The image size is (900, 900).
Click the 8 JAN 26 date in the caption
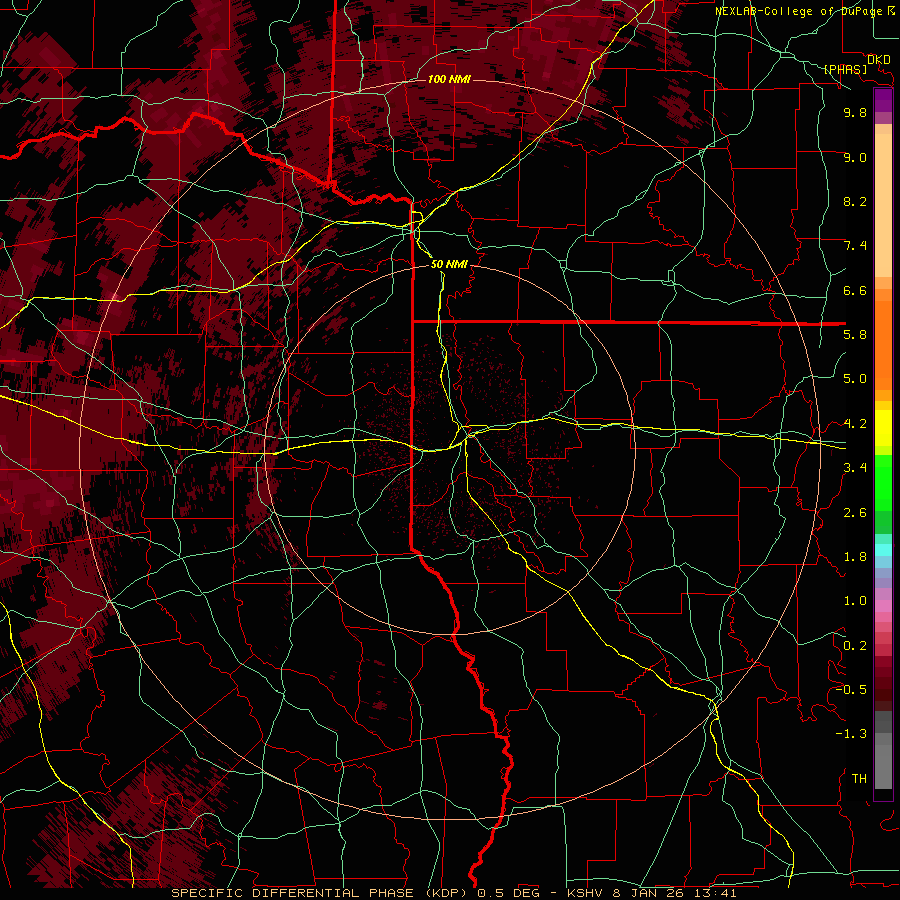click(x=651, y=893)
